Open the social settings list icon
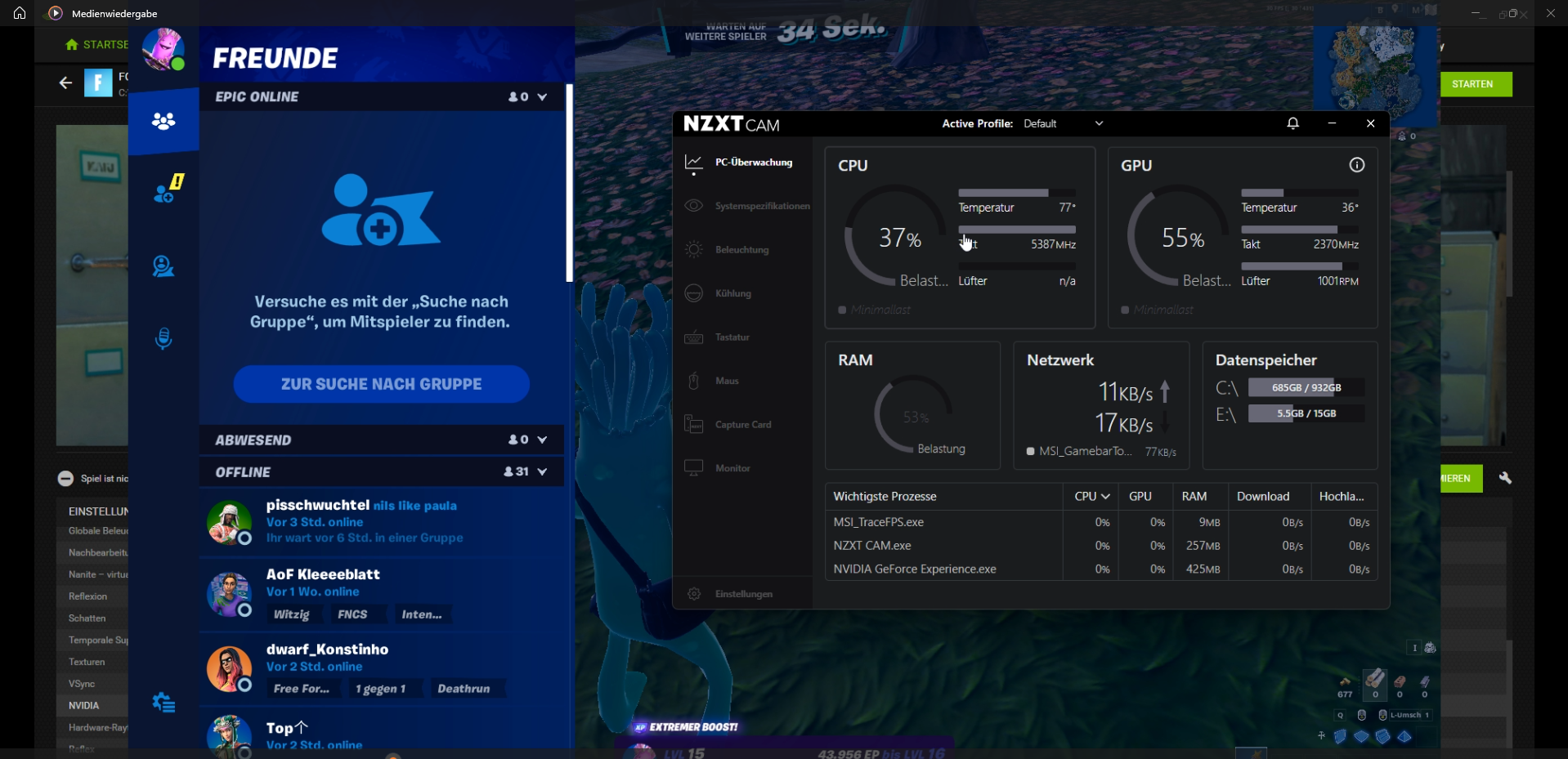Viewport: 1568px width, 759px height. click(164, 702)
